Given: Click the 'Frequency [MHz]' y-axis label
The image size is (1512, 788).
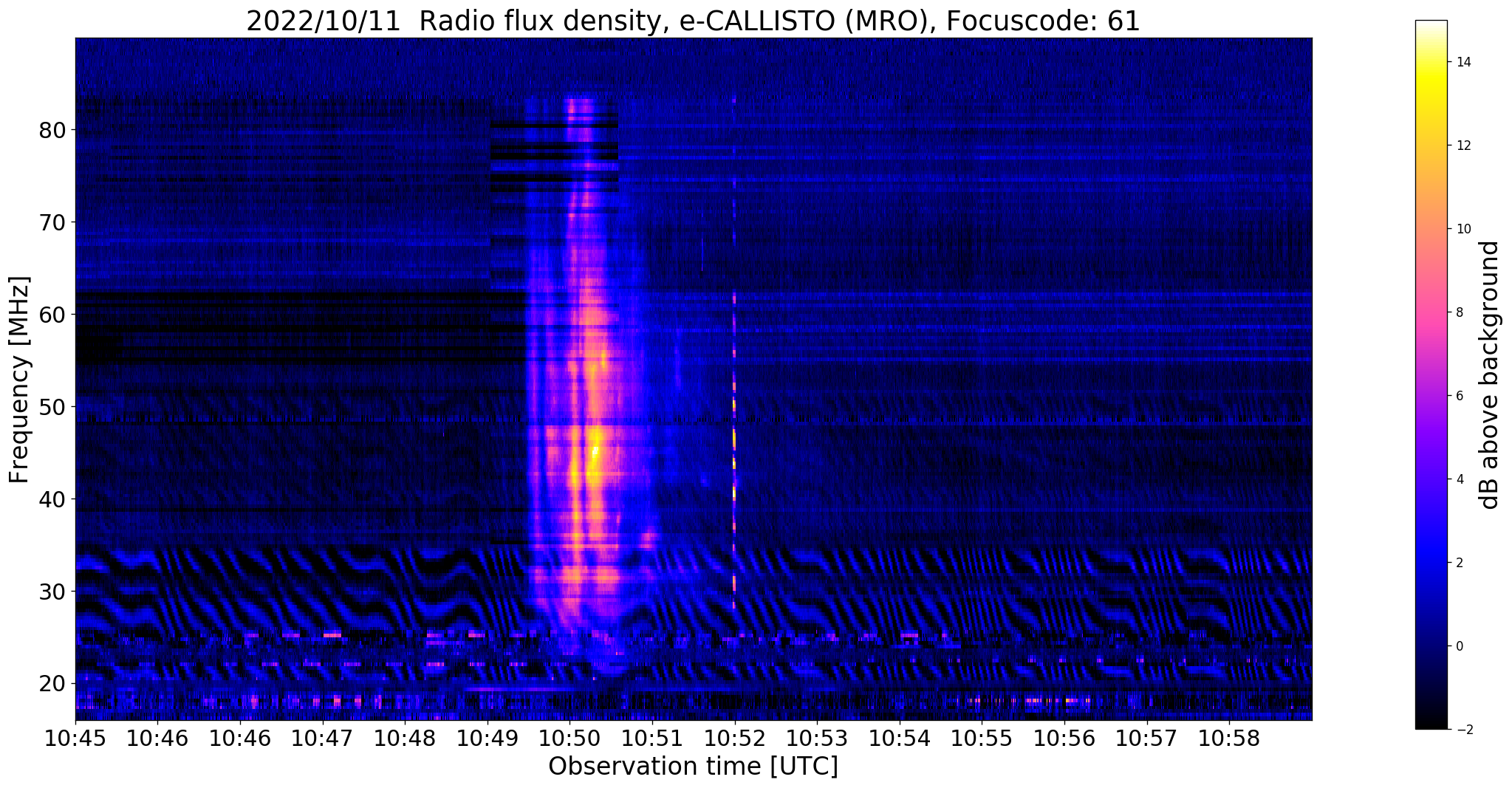Looking at the screenshot, I should pyautogui.click(x=19, y=380).
